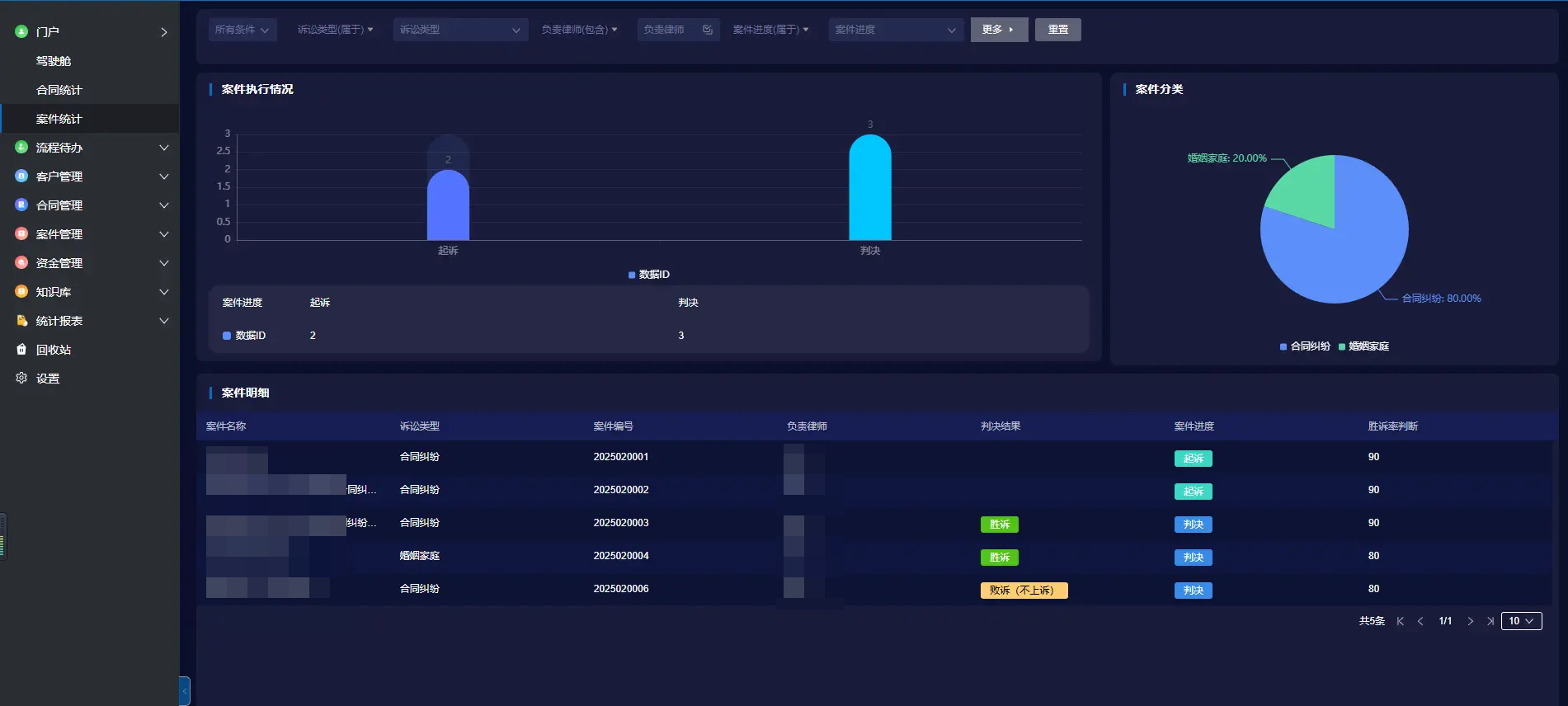Open the 回收站 recycle bin icon

(x=21, y=350)
